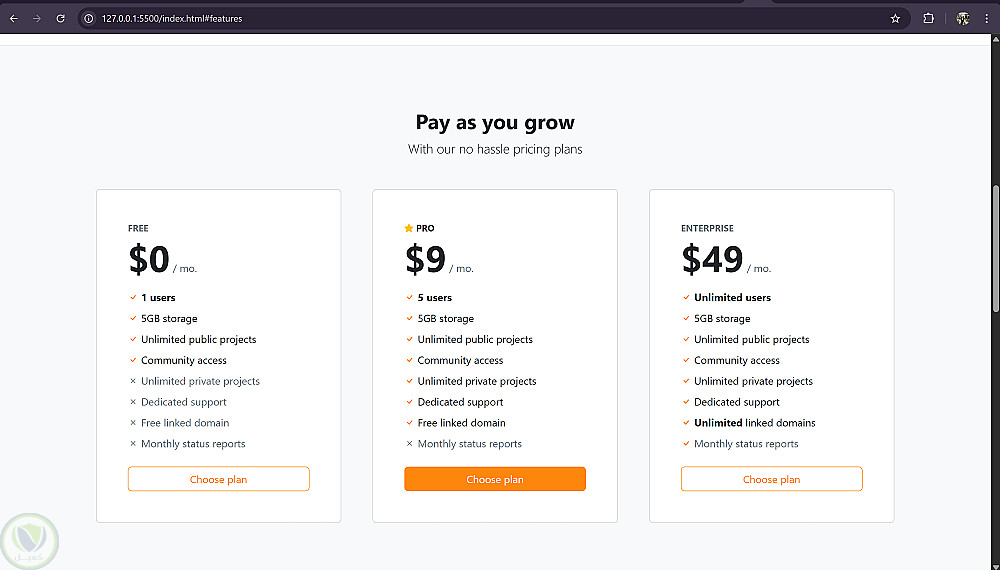
Task: Click the browser back arrow
Action: pyautogui.click(x=14, y=18)
